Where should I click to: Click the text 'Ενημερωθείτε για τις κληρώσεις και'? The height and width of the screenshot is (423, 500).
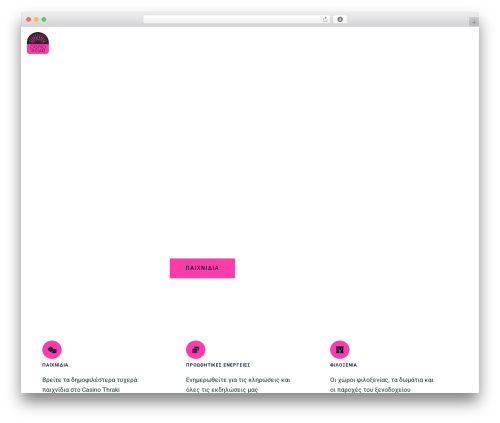238,380
